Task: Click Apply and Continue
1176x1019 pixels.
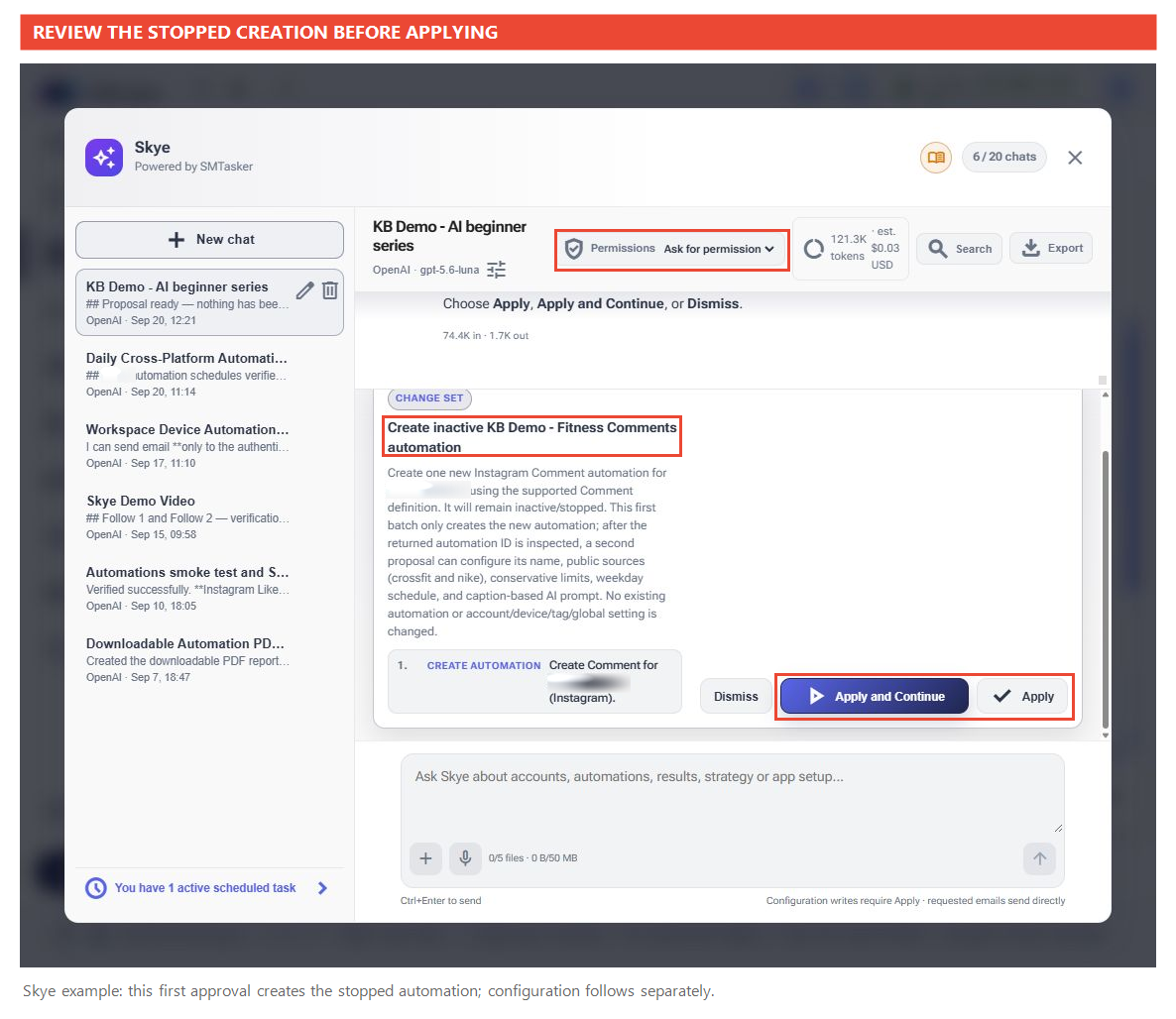Action: coord(875,697)
